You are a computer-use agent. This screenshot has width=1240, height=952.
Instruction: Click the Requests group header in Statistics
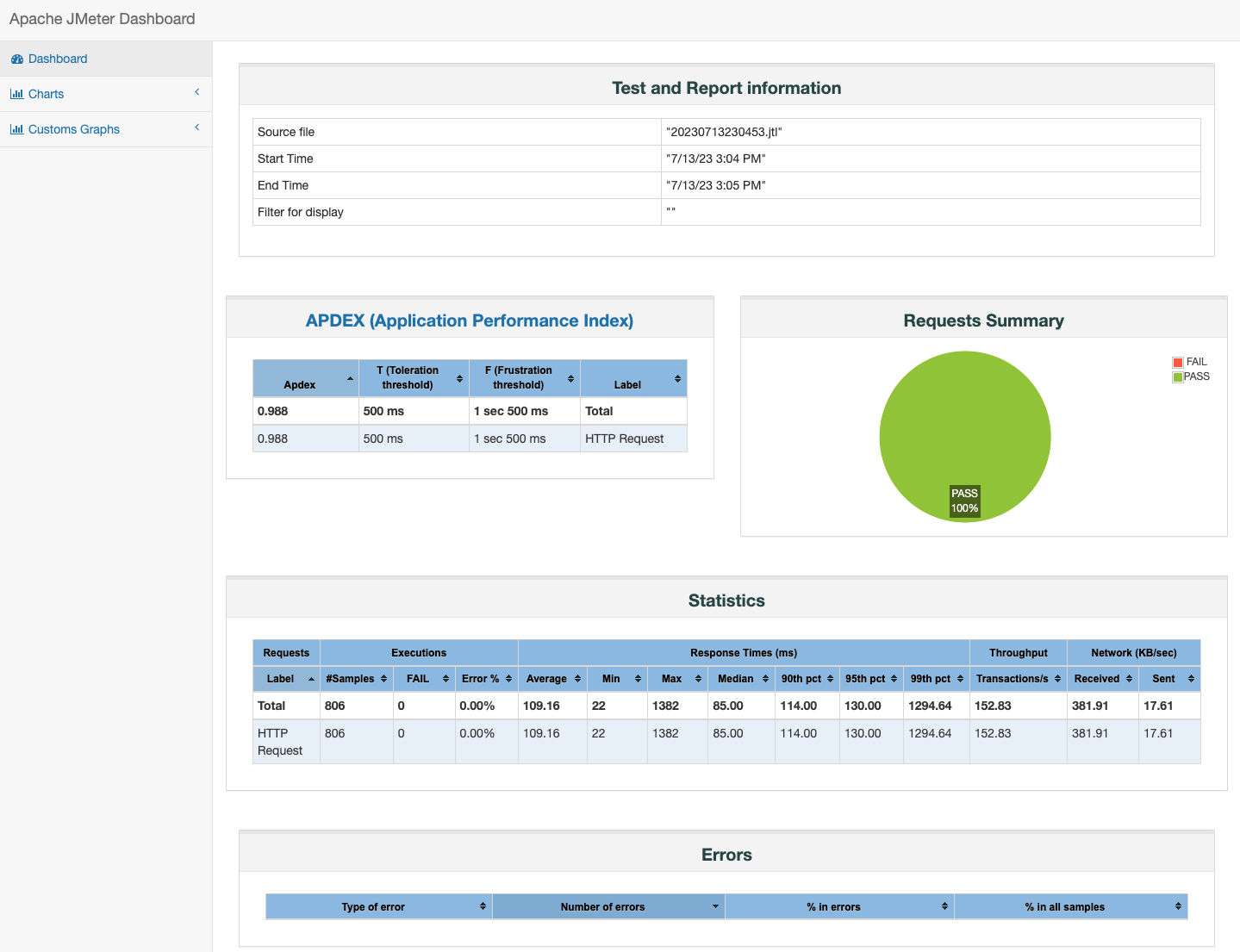[286, 653]
